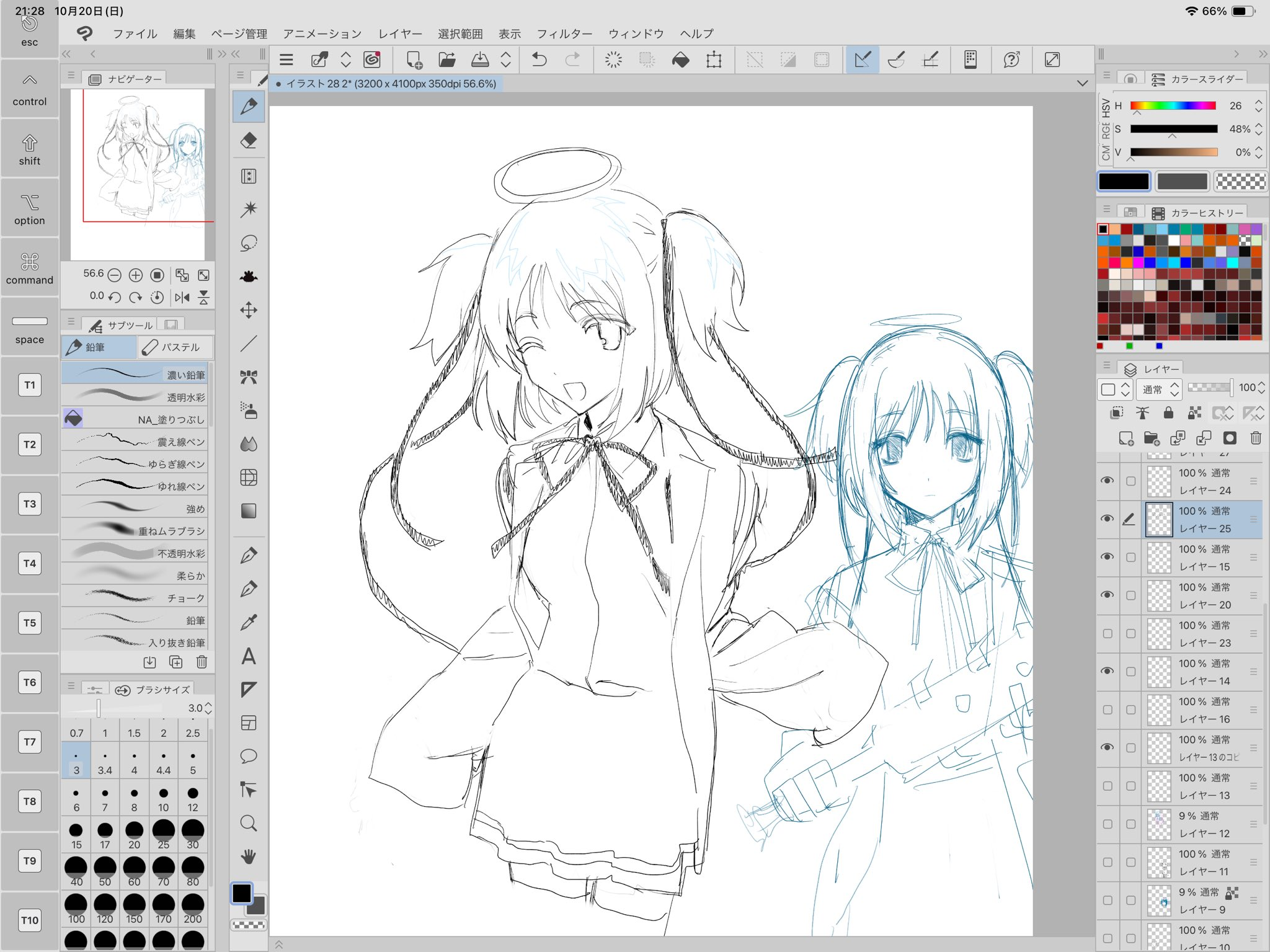This screenshot has height=952, width=1270.
Task: Show layer レイヤー 12 via its visibility box
Action: pos(1108,824)
